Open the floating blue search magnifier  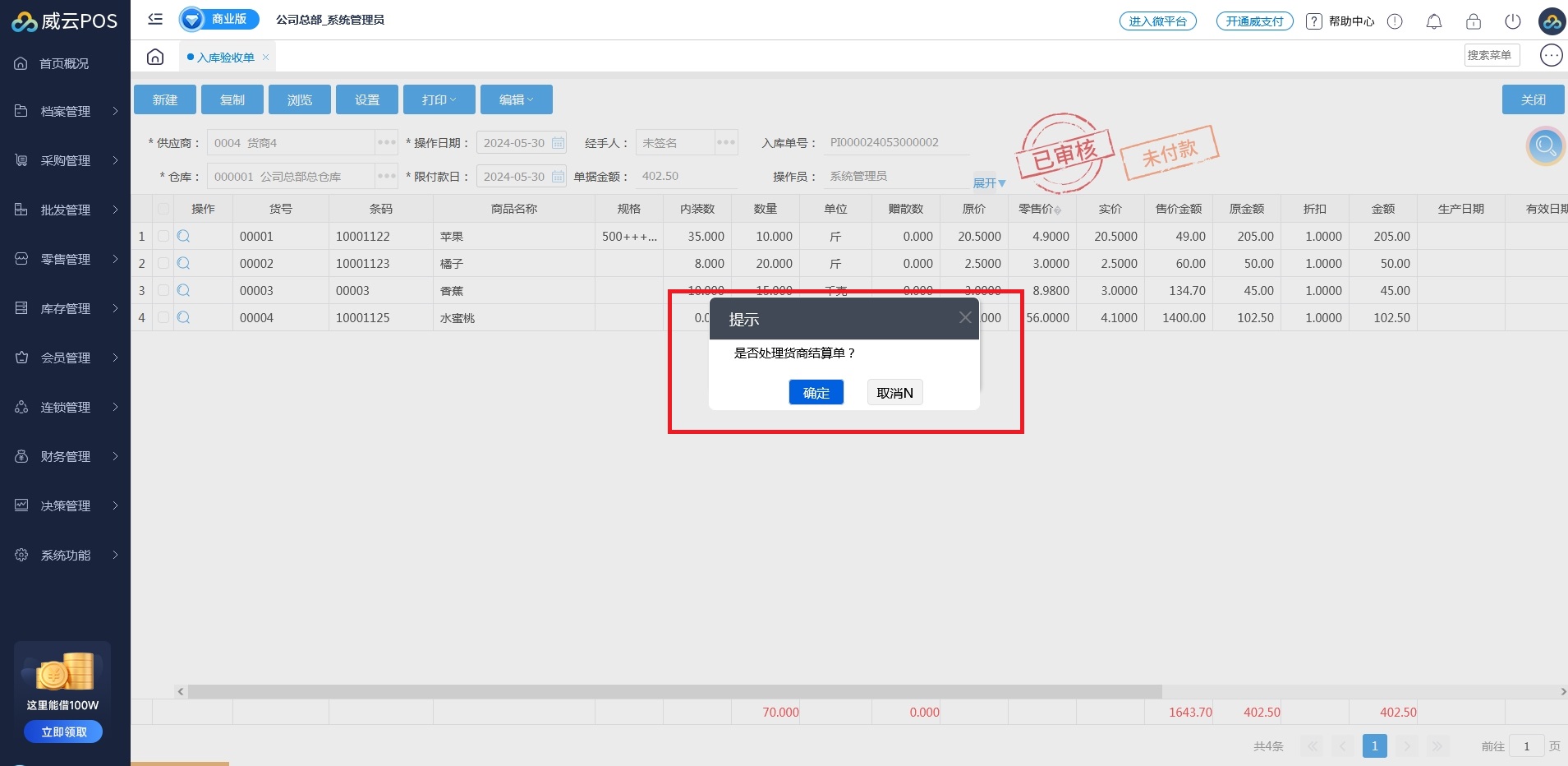tap(1545, 147)
